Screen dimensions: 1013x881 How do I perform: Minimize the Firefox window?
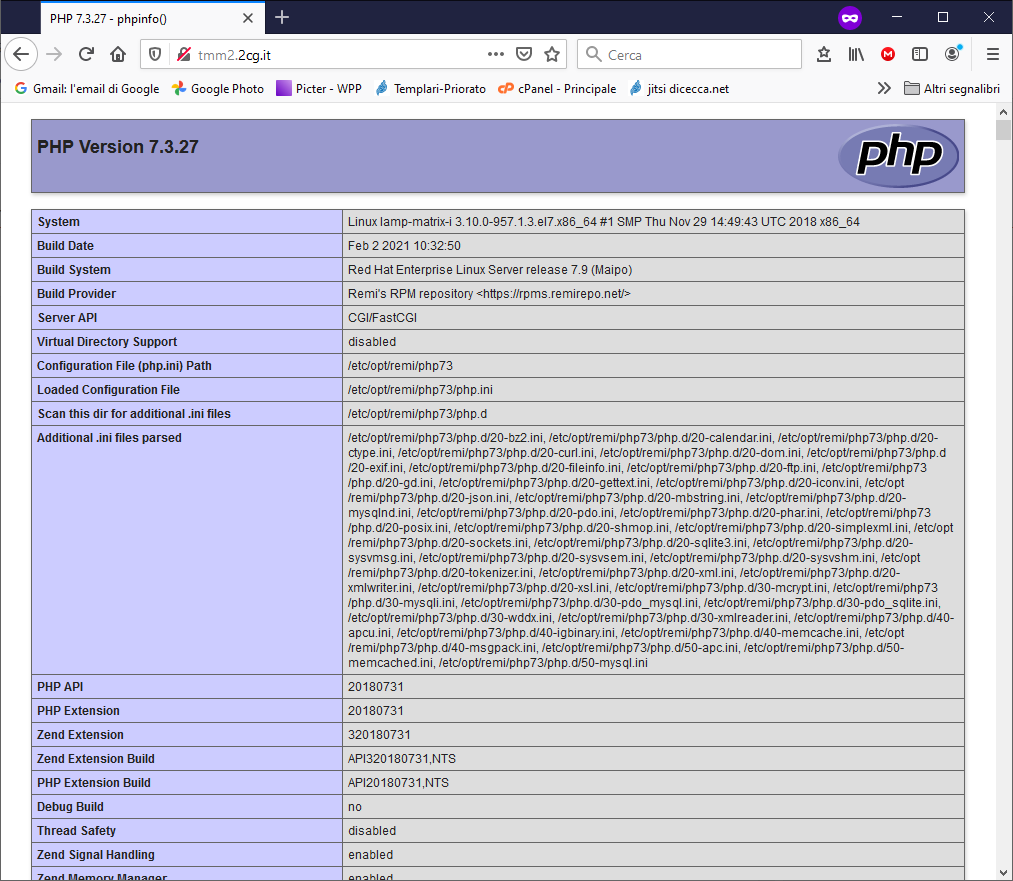897,17
